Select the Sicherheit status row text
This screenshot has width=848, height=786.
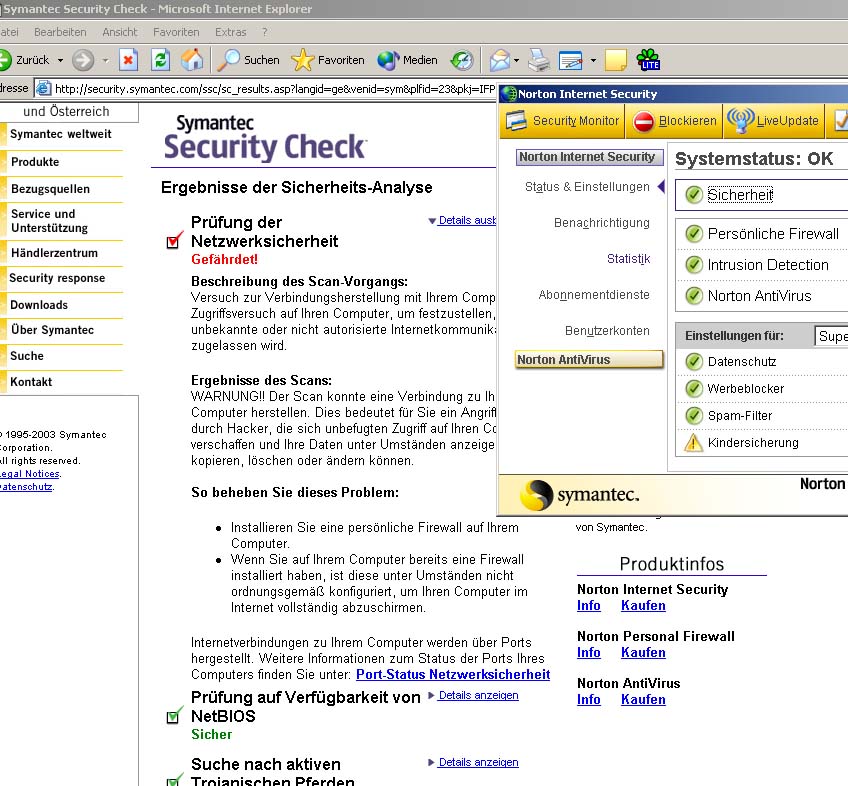tap(740, 195)
